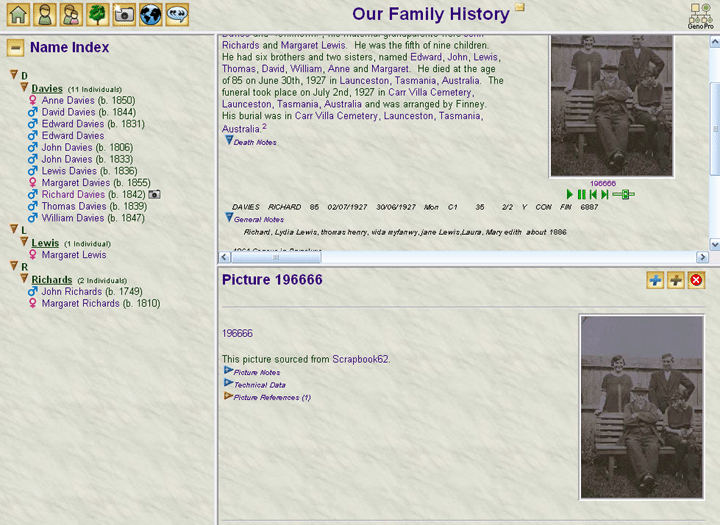Close picture panel with red X button
Screen dimensions: 720x525
696,281
